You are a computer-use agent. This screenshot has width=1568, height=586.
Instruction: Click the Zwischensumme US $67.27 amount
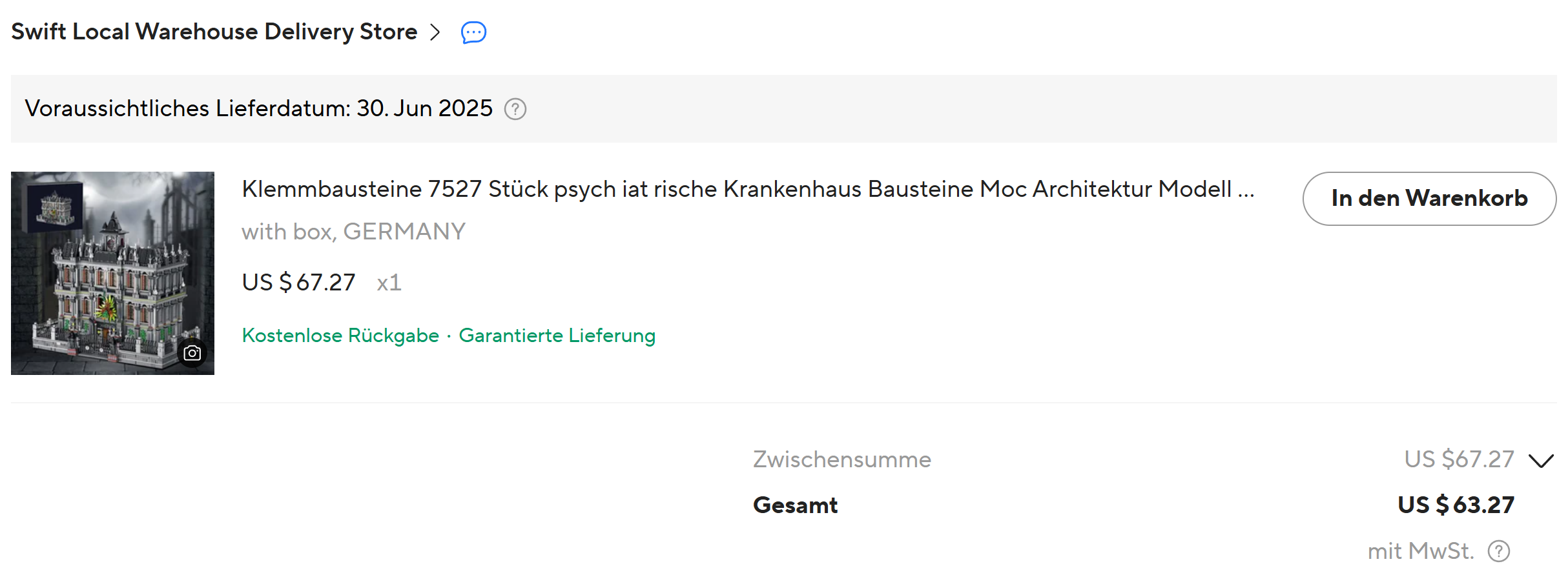click(1459, 460)
